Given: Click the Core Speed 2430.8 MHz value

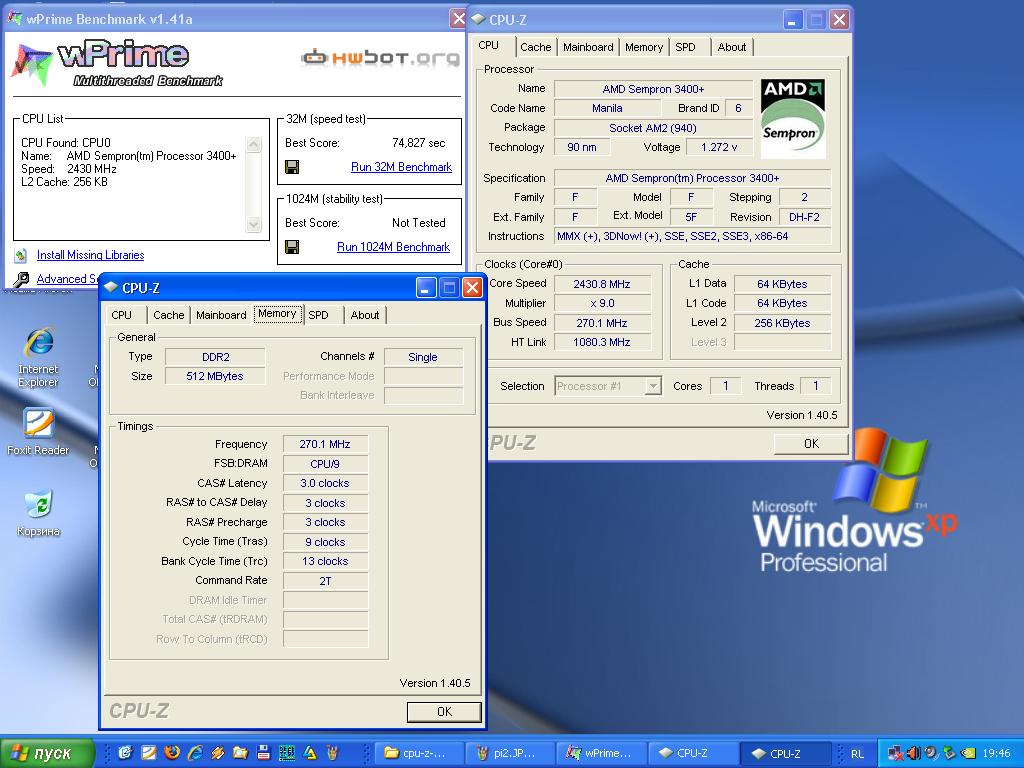Looking at the screenshot, I should click(x=602, y=284).
